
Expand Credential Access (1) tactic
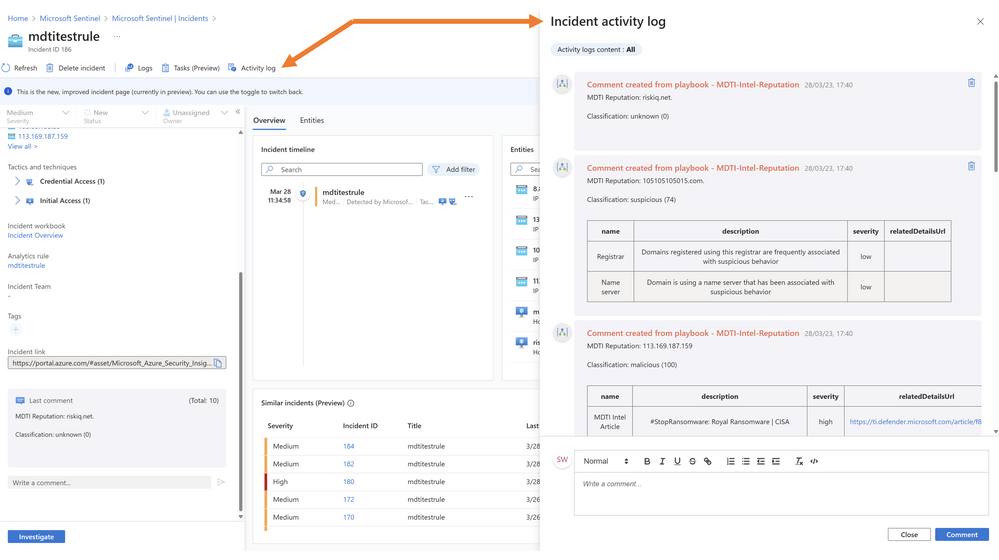pyautogui.click(x=17, y=182)
